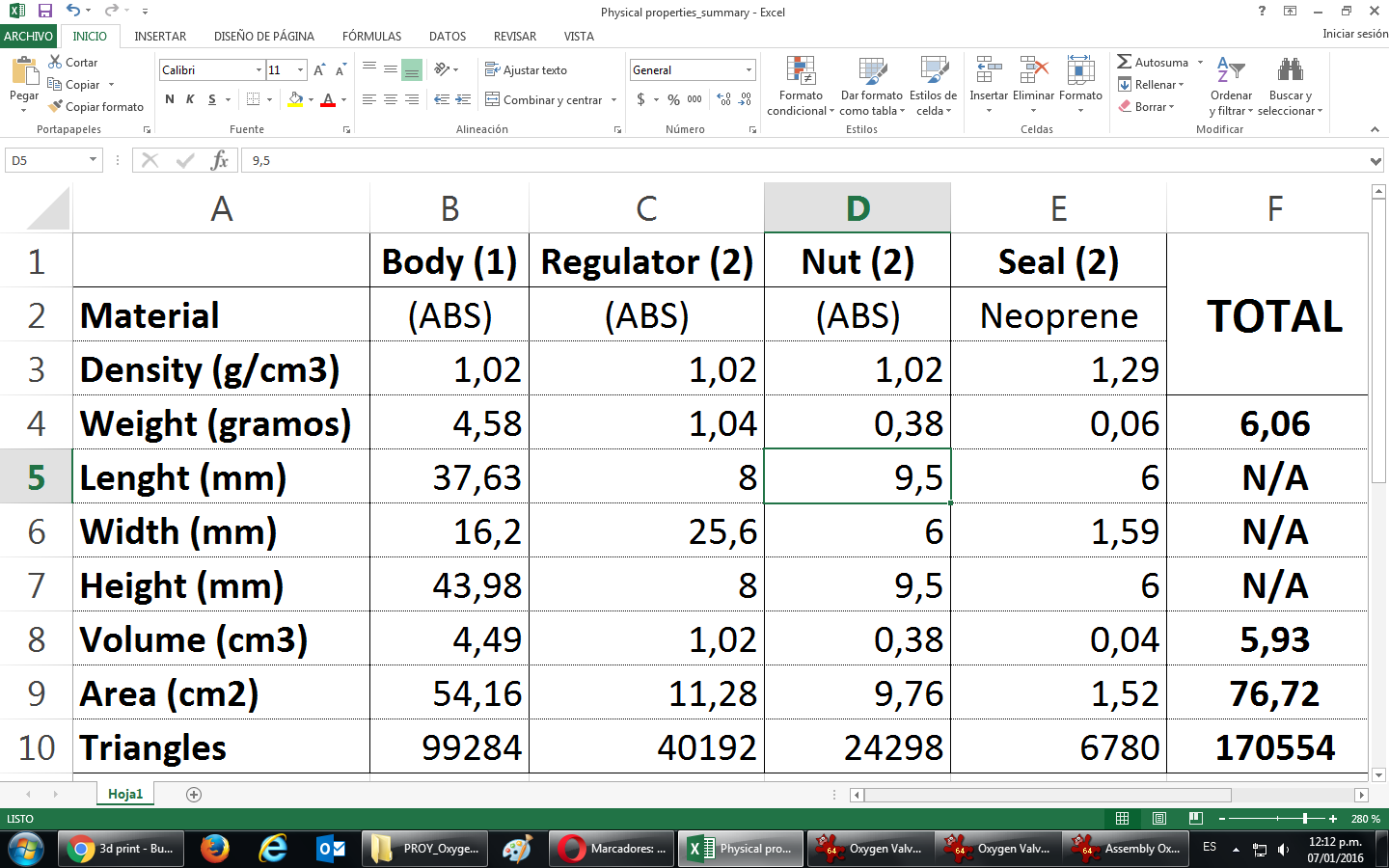This screenshot has height=868, width=1389.
Task: Select column D header
Action: point(858,207)
